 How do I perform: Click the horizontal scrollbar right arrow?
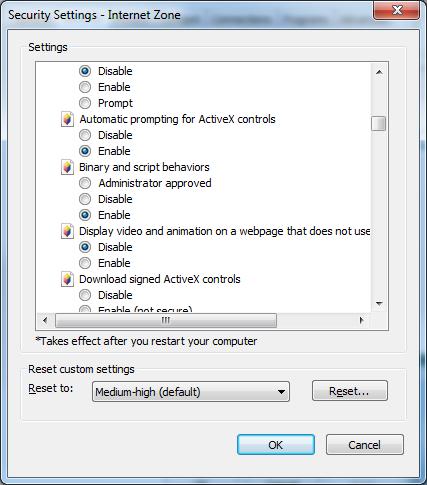coord(361,320)
